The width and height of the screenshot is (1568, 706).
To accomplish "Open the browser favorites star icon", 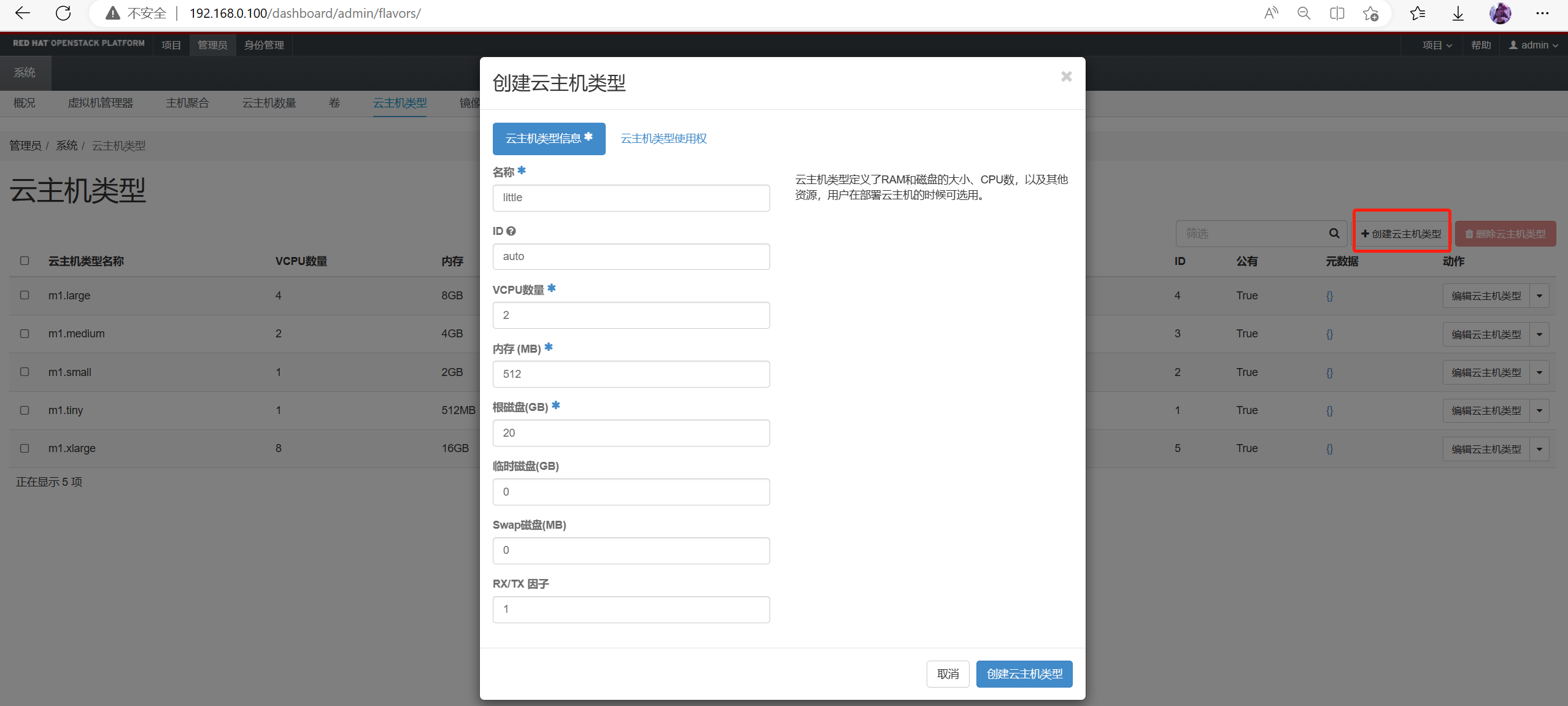I will coord(1417,13).
